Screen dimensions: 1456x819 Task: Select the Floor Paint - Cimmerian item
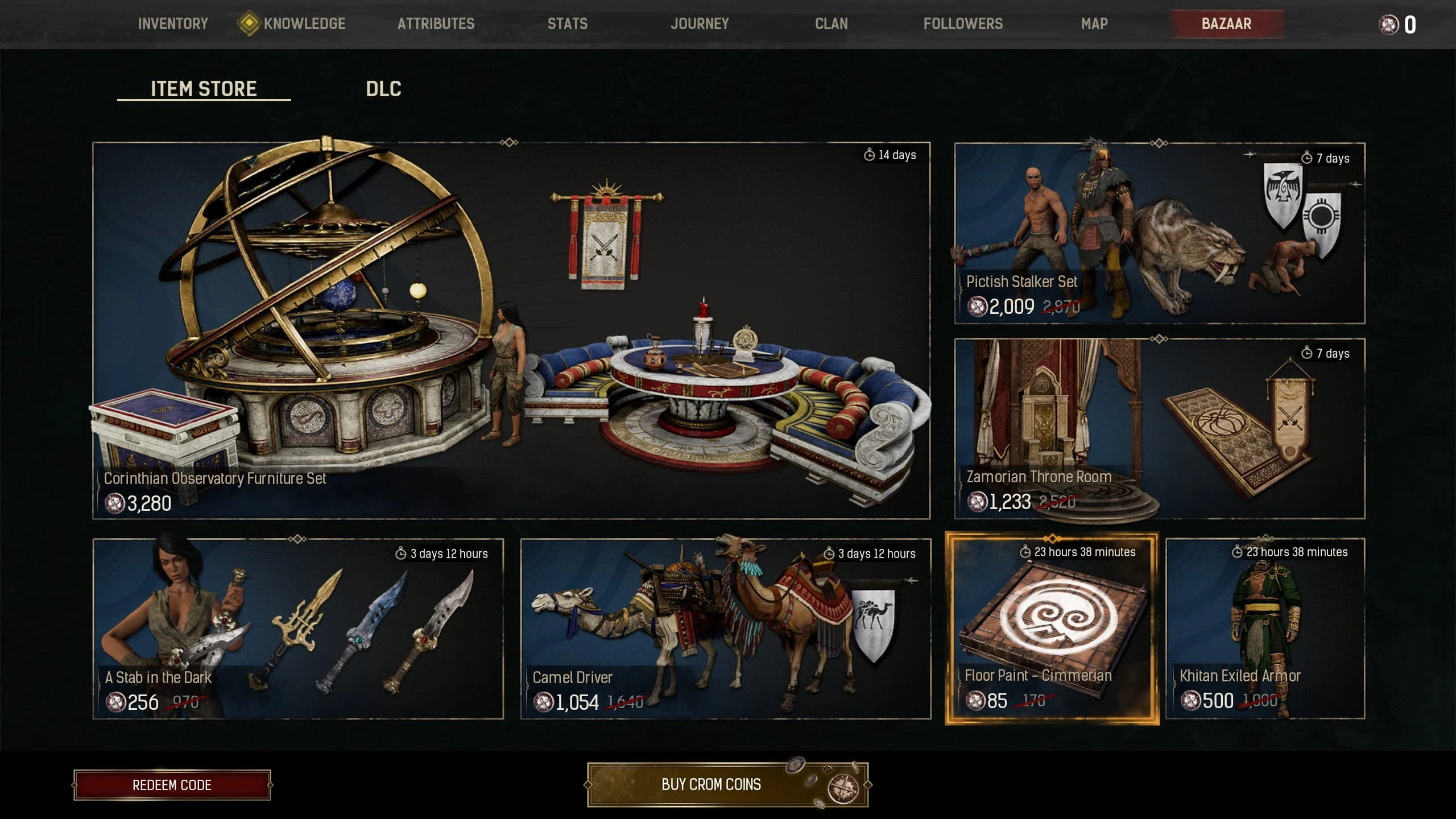tap(1052, 628)
